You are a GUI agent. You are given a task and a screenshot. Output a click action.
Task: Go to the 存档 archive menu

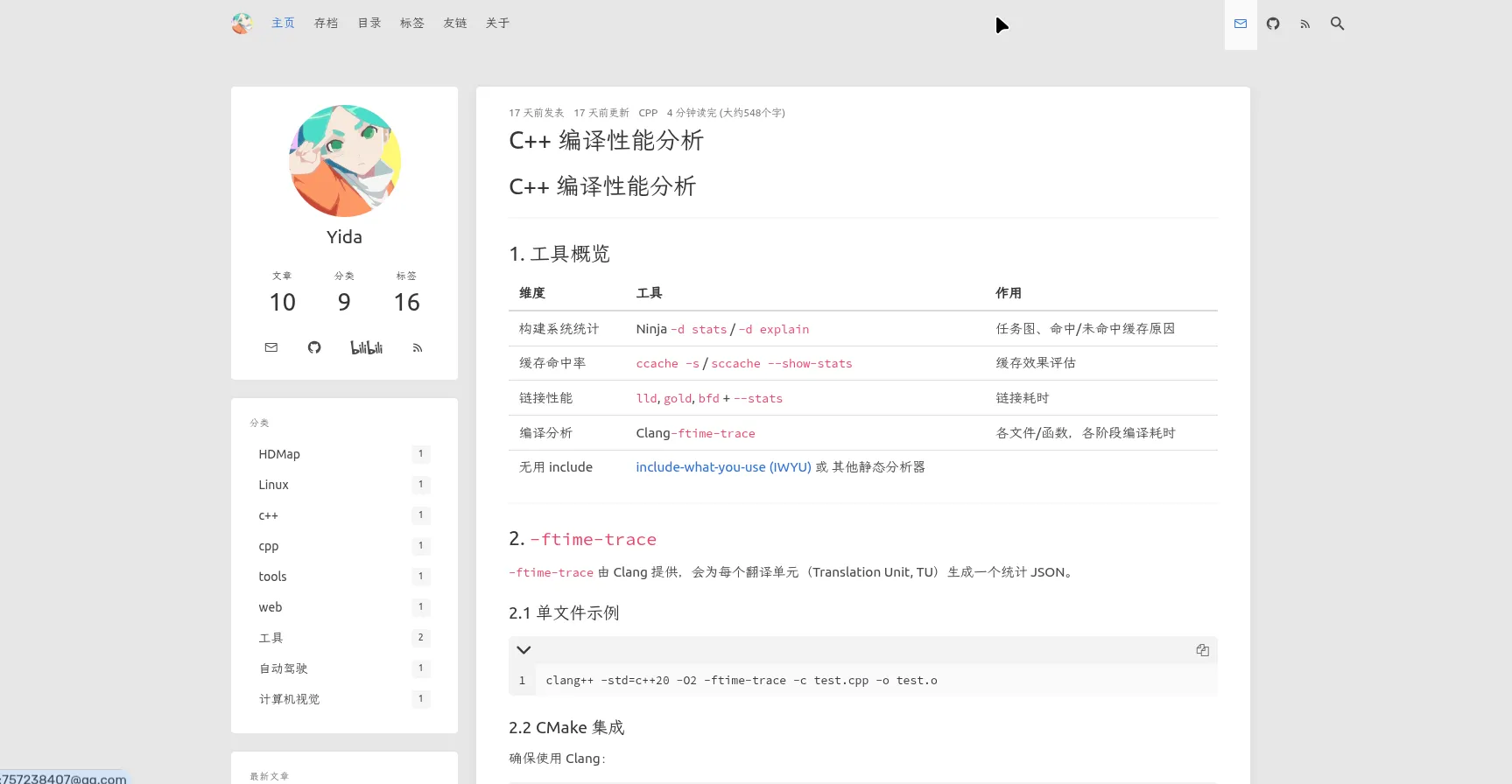(x=326, y=24)
